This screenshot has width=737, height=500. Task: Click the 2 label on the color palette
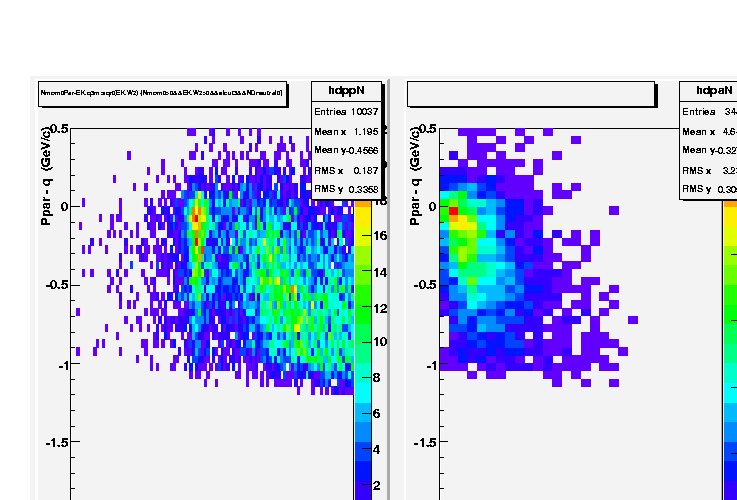click(x=376, y=485)
